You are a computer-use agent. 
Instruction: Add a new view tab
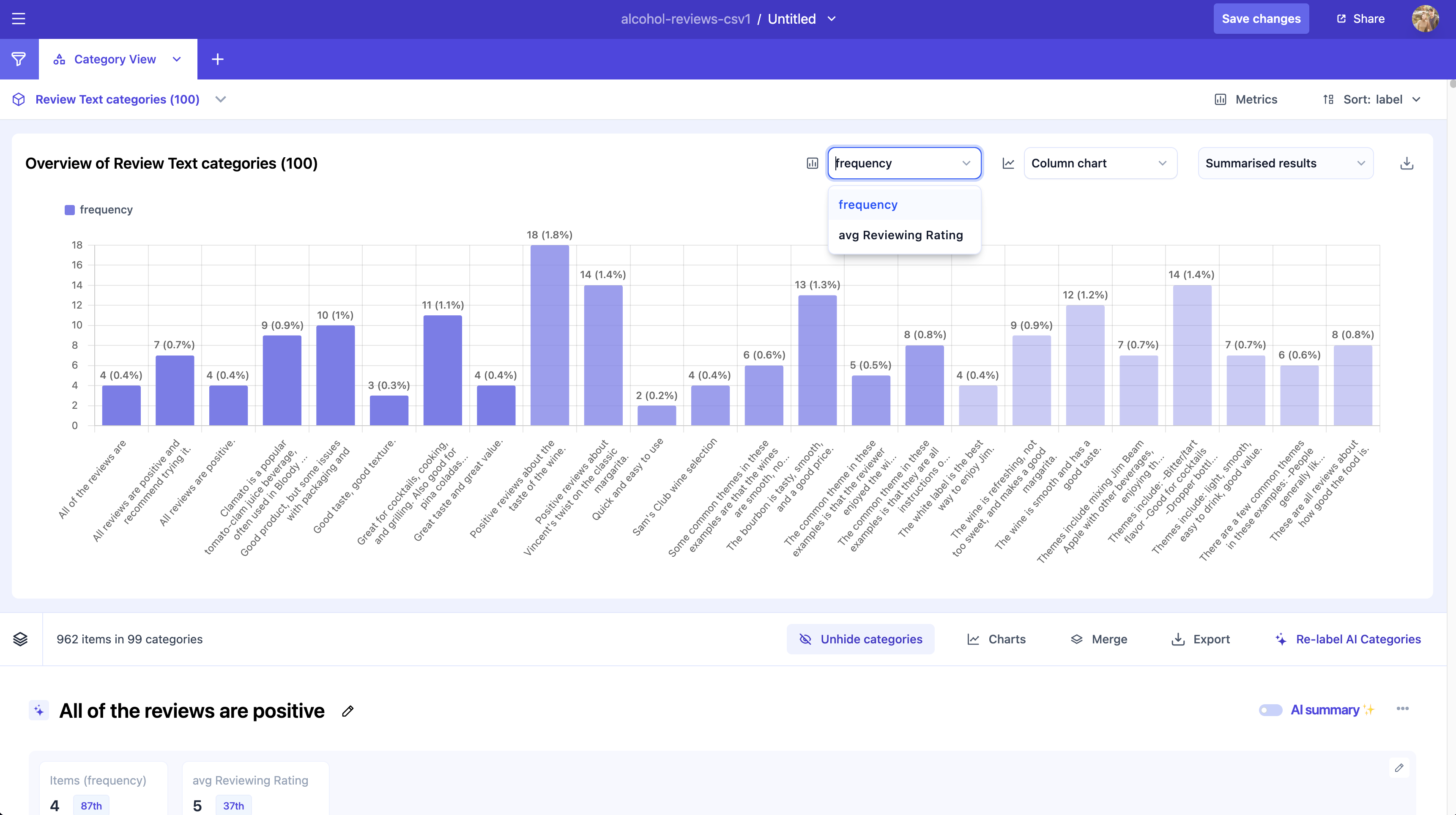(x=218, y=59)
